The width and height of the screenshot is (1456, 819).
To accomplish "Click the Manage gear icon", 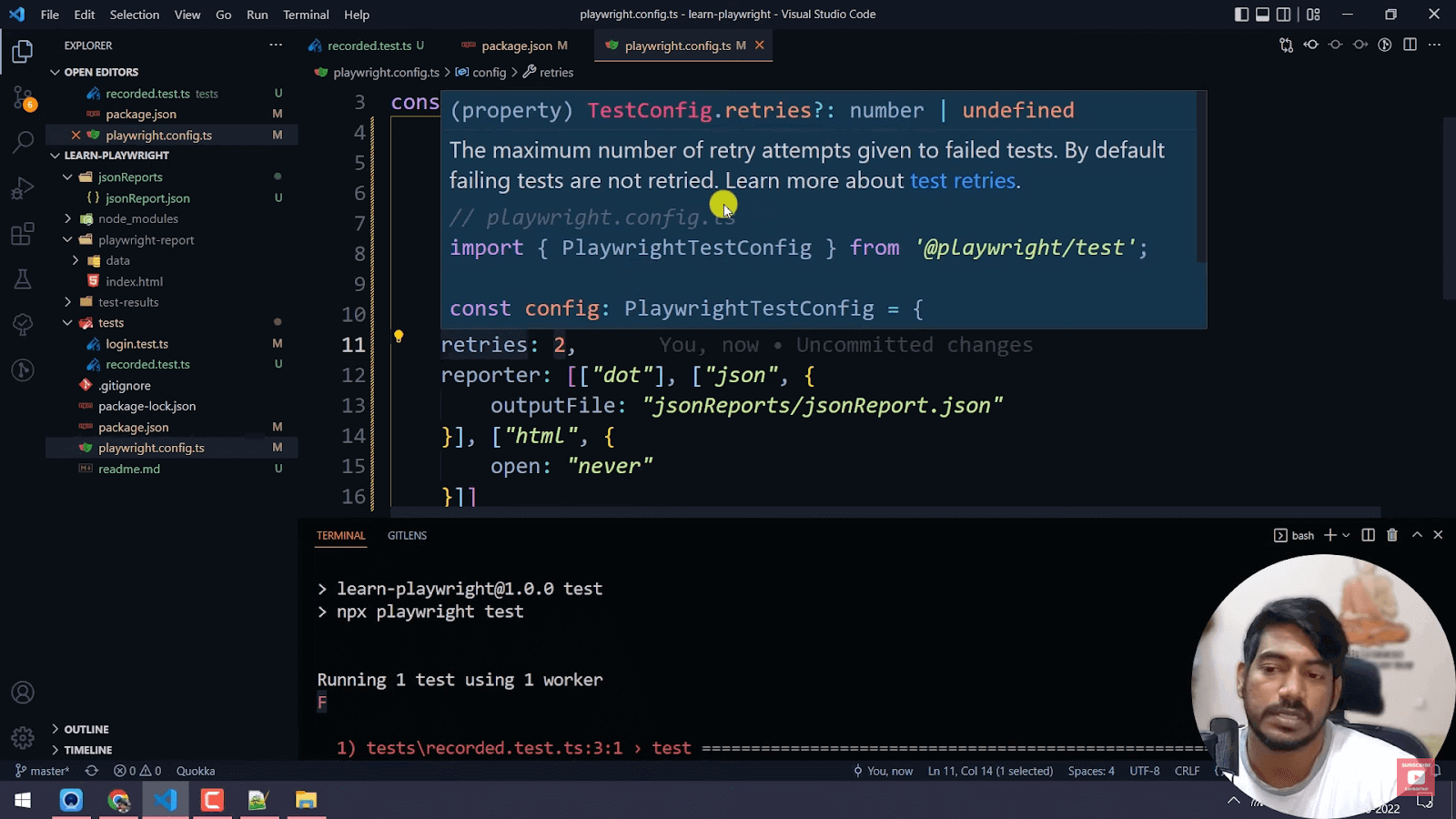I will [23, 737].
